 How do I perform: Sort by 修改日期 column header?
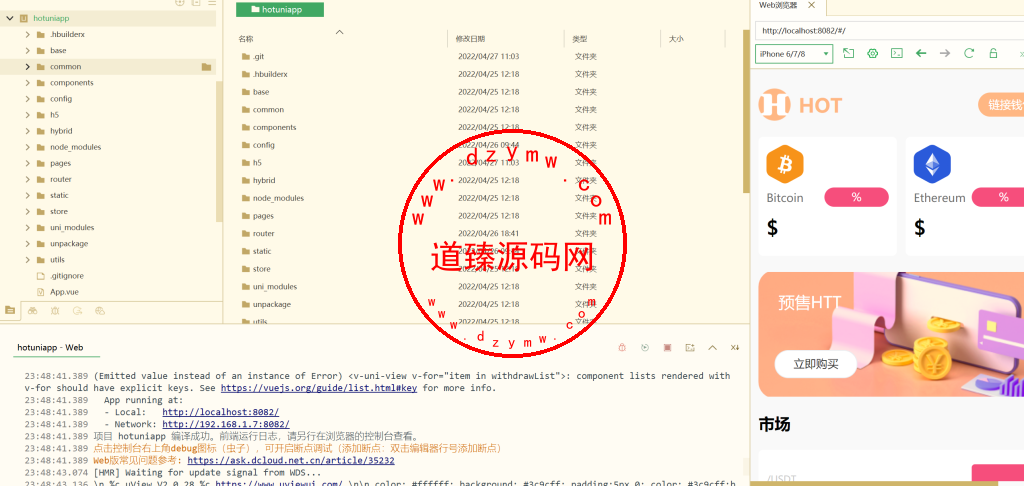(470, 39)
